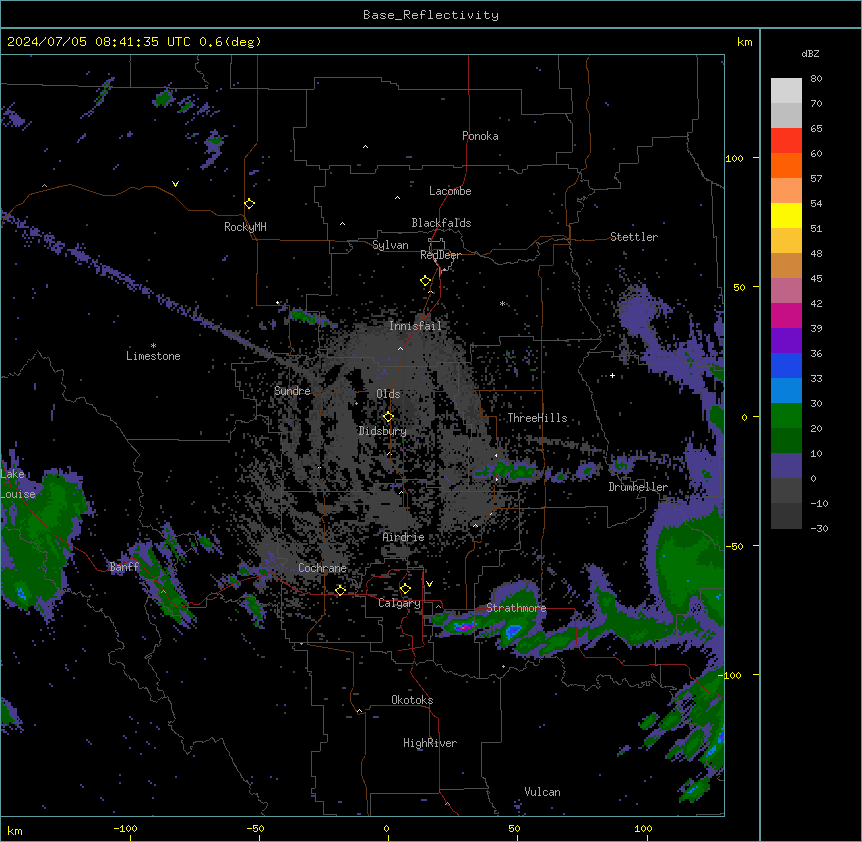Click the yellow v marker northwest of RockyMH
The image size is (862, 842).
coord(175,184)
